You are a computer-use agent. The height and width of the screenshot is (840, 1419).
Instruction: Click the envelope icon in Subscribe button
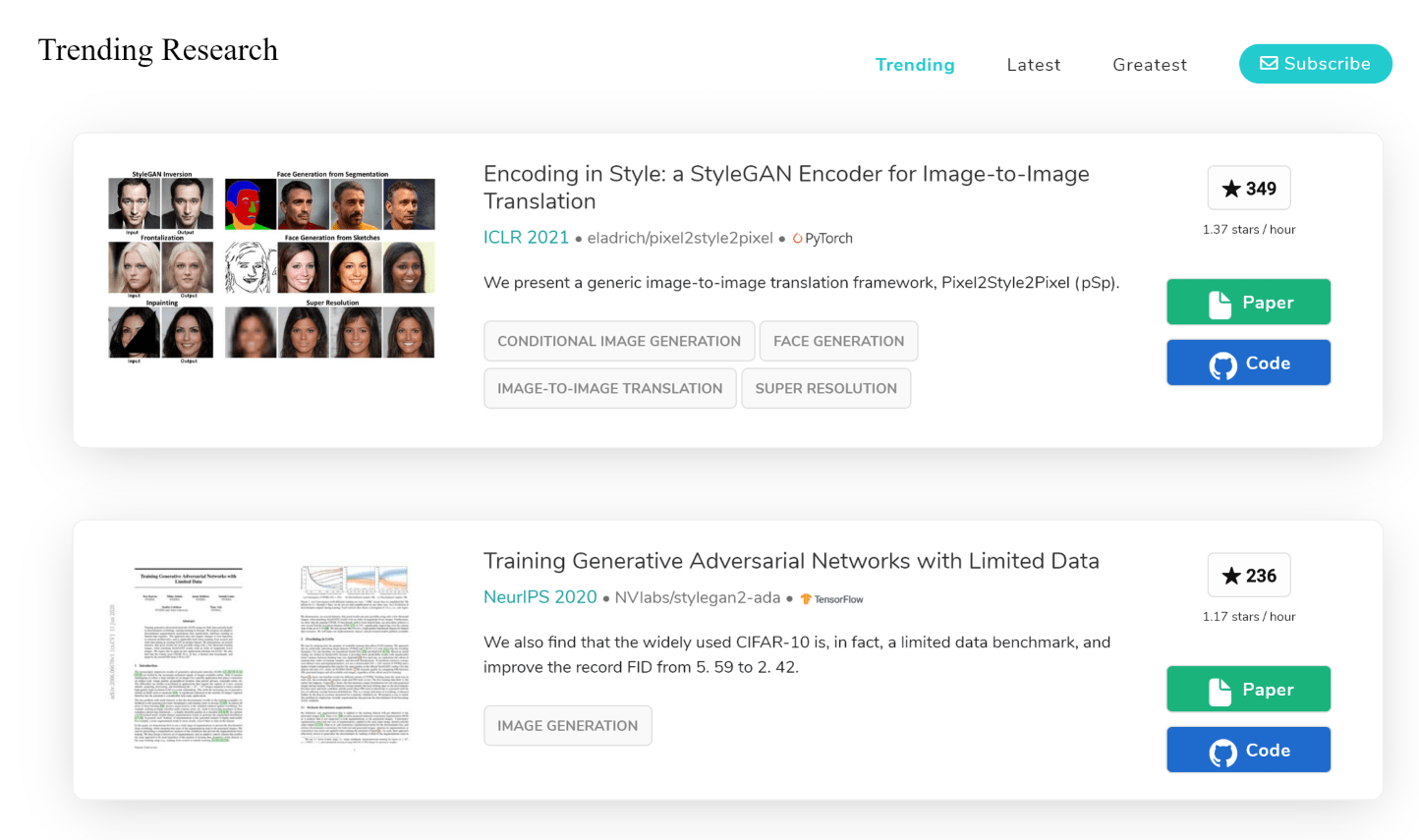pyautogui.click(x=1269, y=64)
